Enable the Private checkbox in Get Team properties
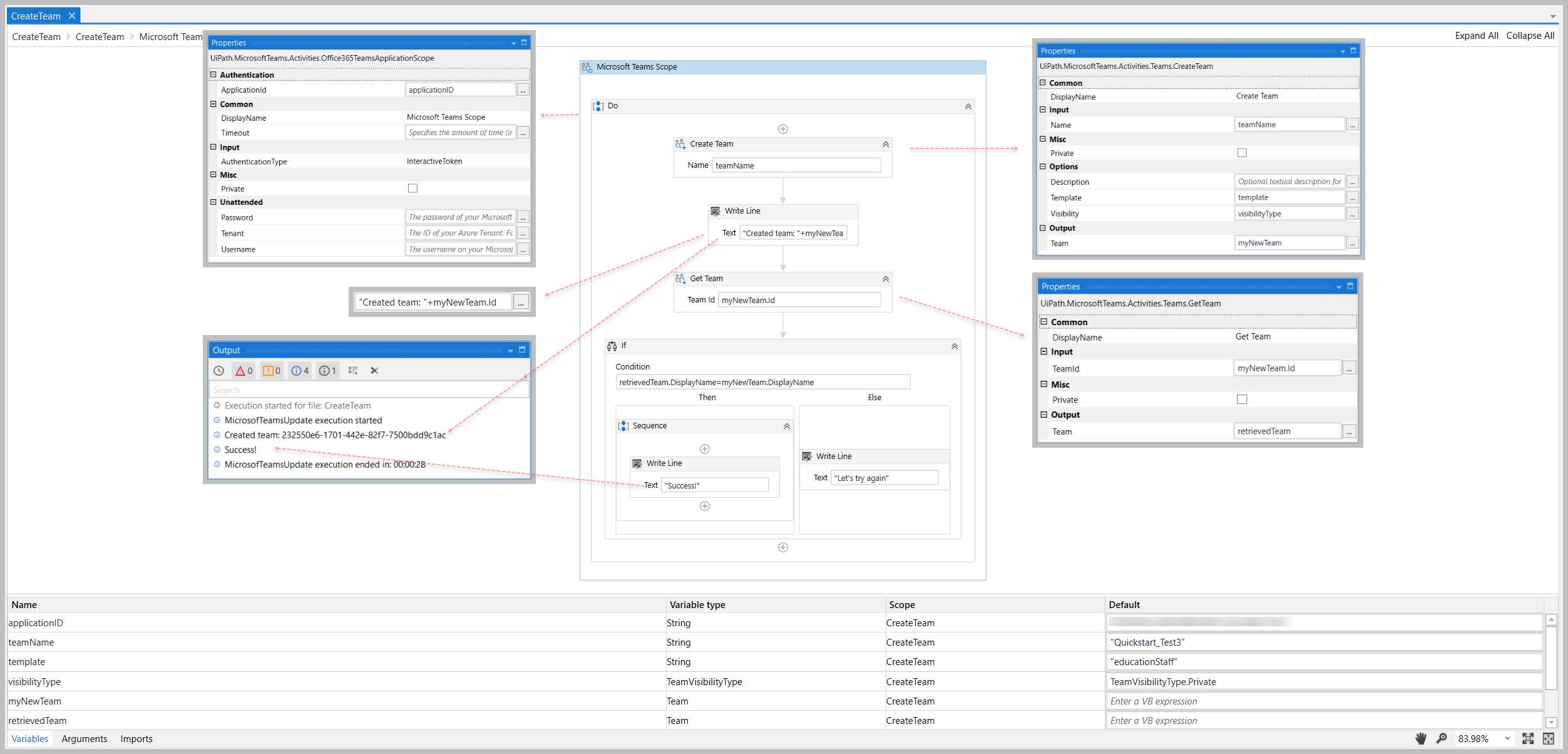 coord(1242,399)
